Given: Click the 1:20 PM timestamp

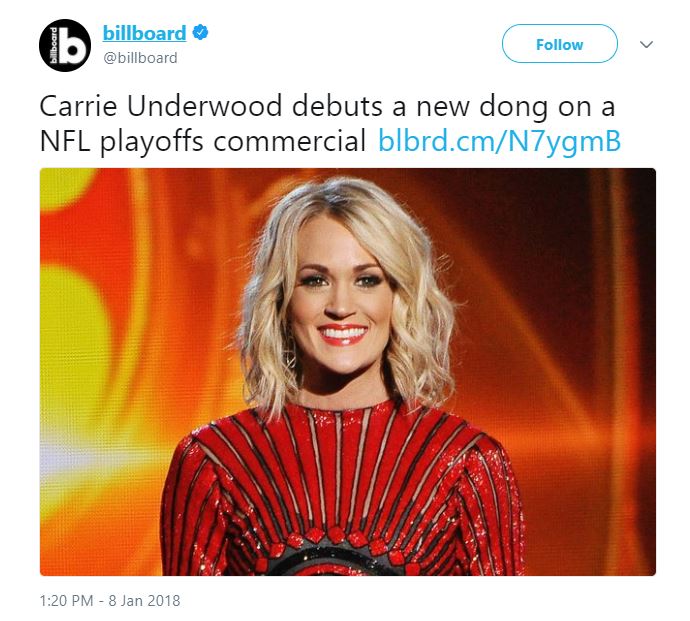Looking at the screenshot, I should point(66,600).
